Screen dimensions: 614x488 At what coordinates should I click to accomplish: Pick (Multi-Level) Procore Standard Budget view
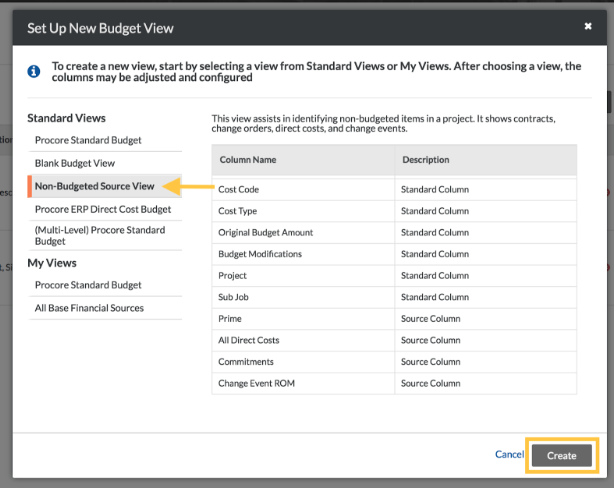point(105,235)
